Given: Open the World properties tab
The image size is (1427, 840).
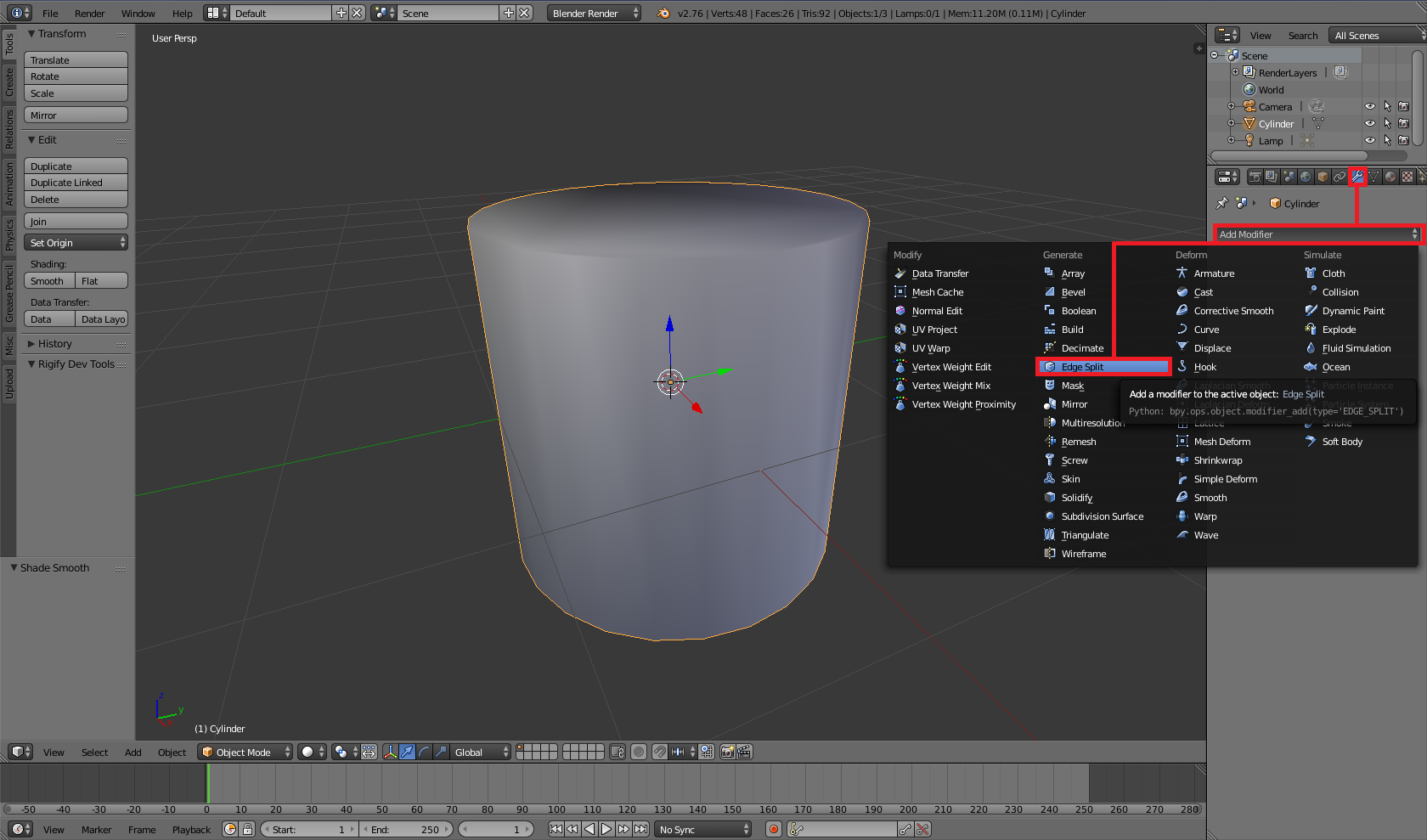Looking at the screenshot, I should (x=1306, y=177).
